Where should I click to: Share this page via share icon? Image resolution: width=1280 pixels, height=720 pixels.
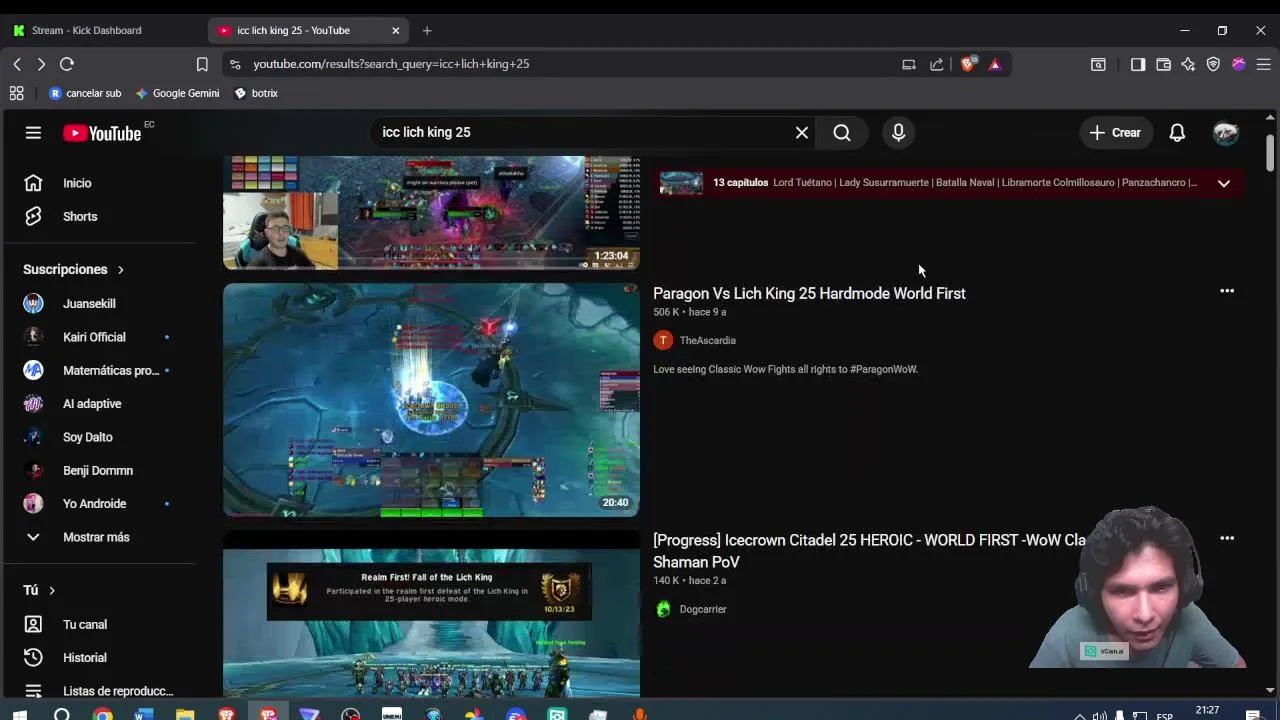tap(937, 64)
